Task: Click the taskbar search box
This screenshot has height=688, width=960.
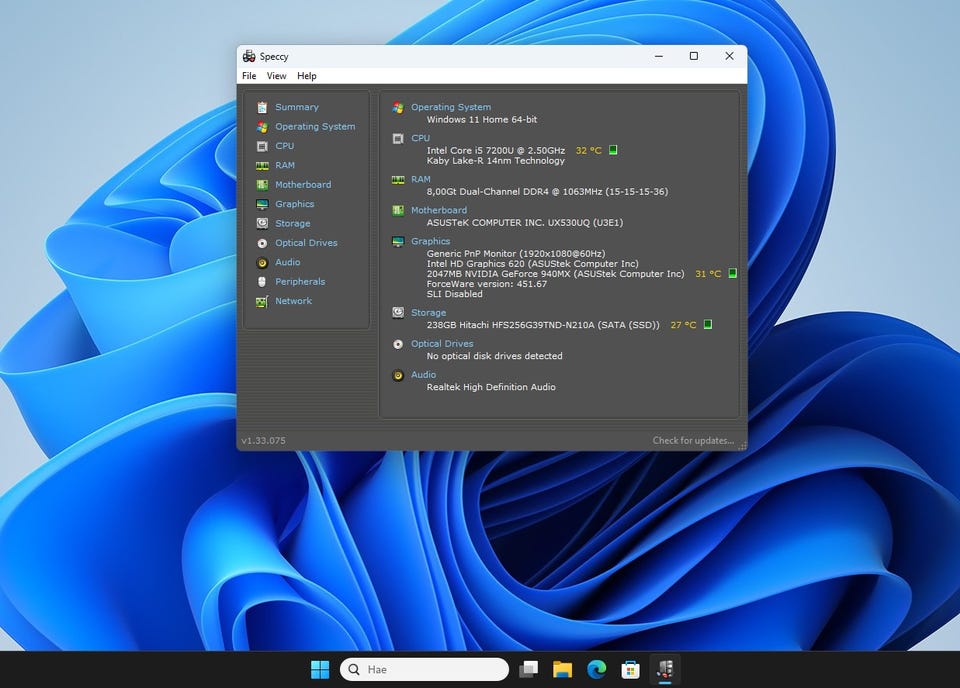Action: (425, 669)
